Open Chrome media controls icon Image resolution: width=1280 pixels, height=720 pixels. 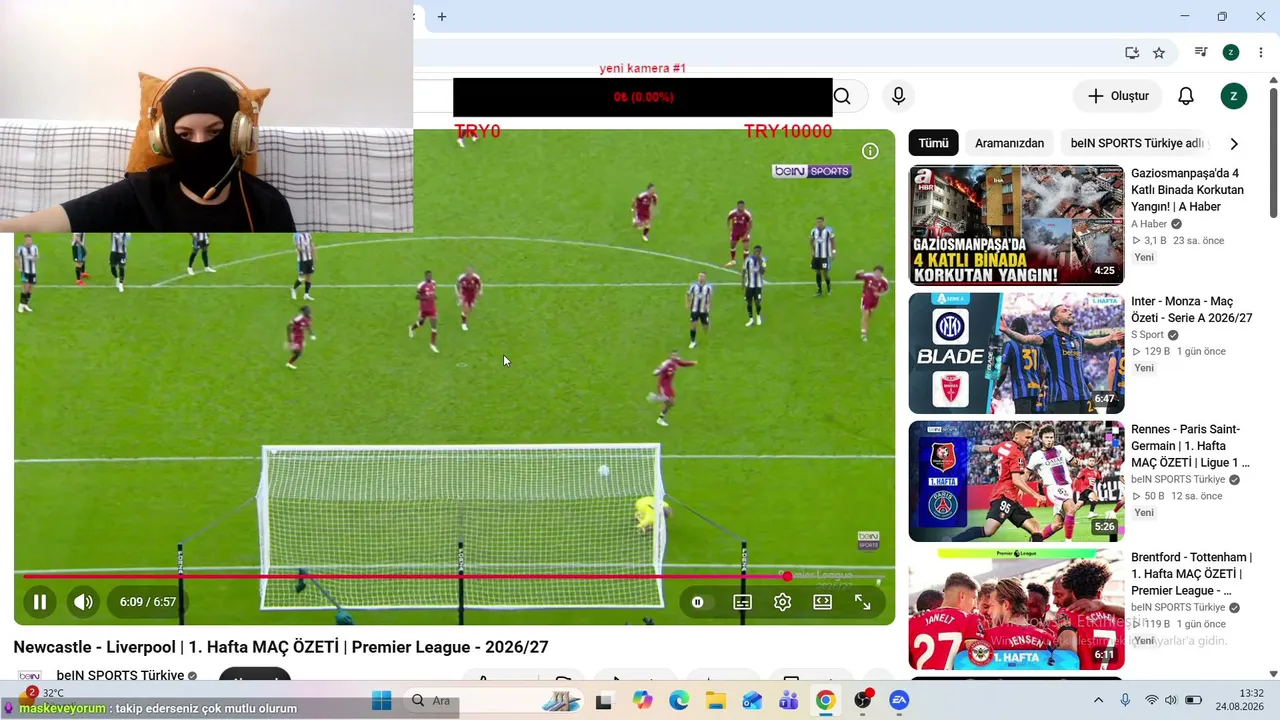(1201, 53)
